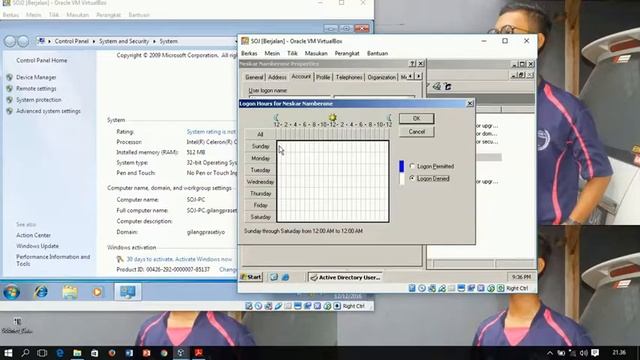Click the guest Start button
640x360 pixels.
click(251, 277)
